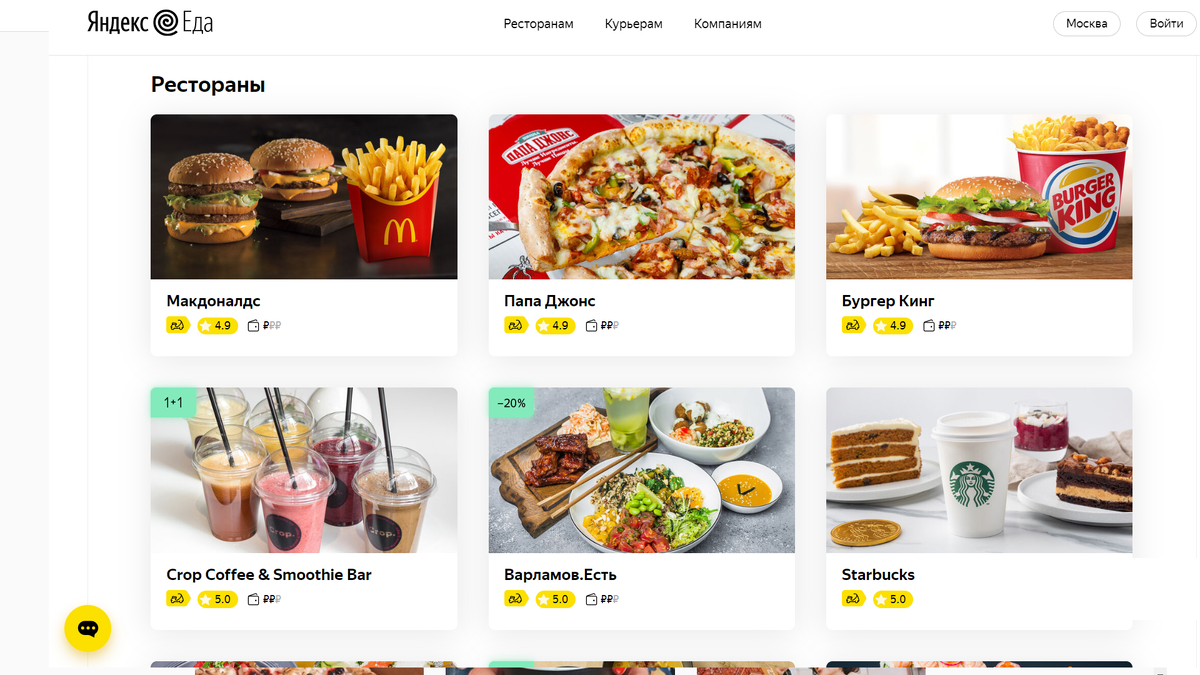Open the yellow chat support bubble
Screen dimensions: 1200x675
88,628
